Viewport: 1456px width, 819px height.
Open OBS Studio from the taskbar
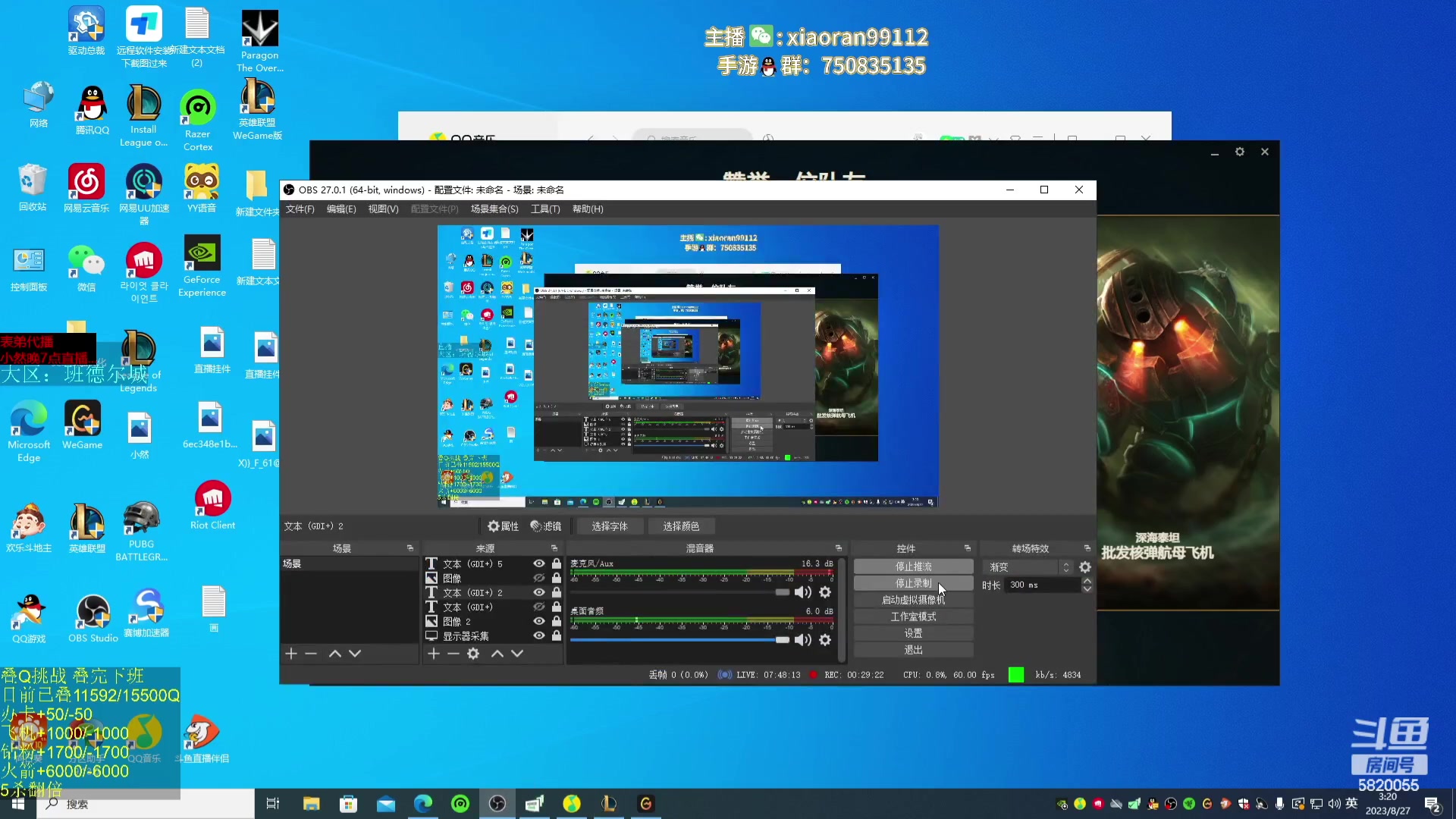click(x=497, y=804)
